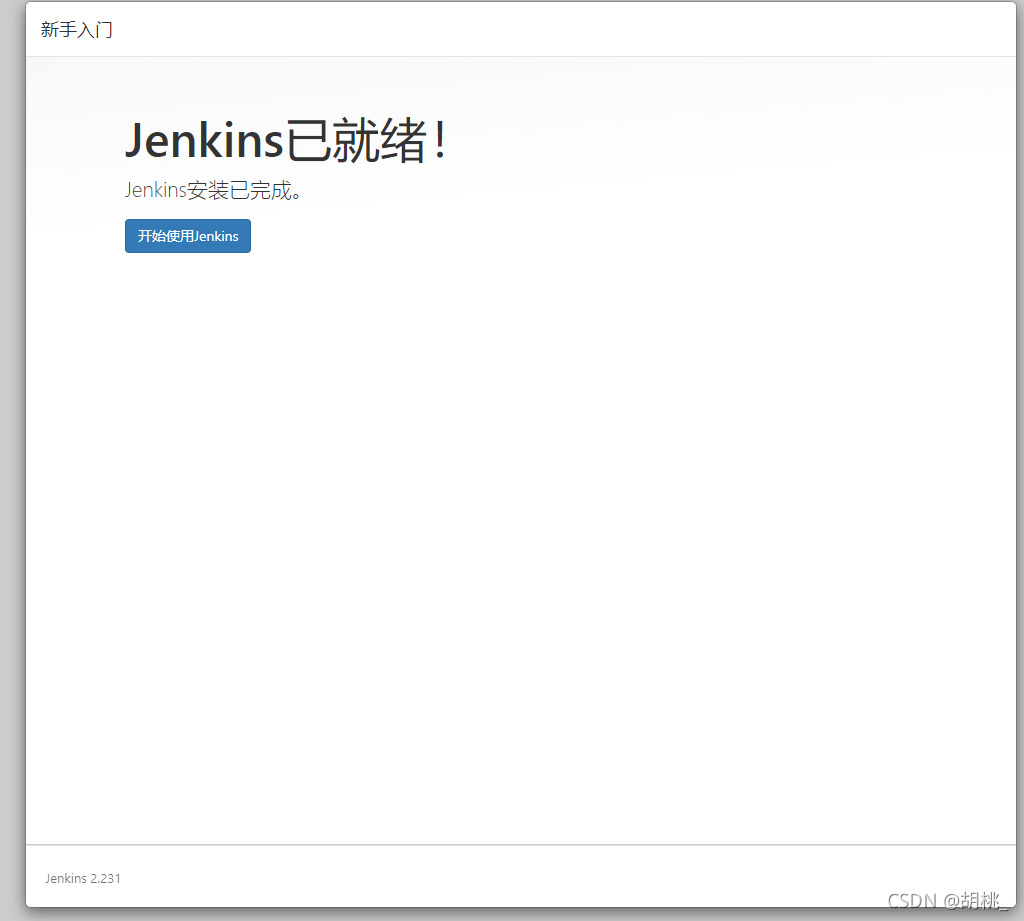Click the Jenkins 2.231 version label

tap(83, 879)
